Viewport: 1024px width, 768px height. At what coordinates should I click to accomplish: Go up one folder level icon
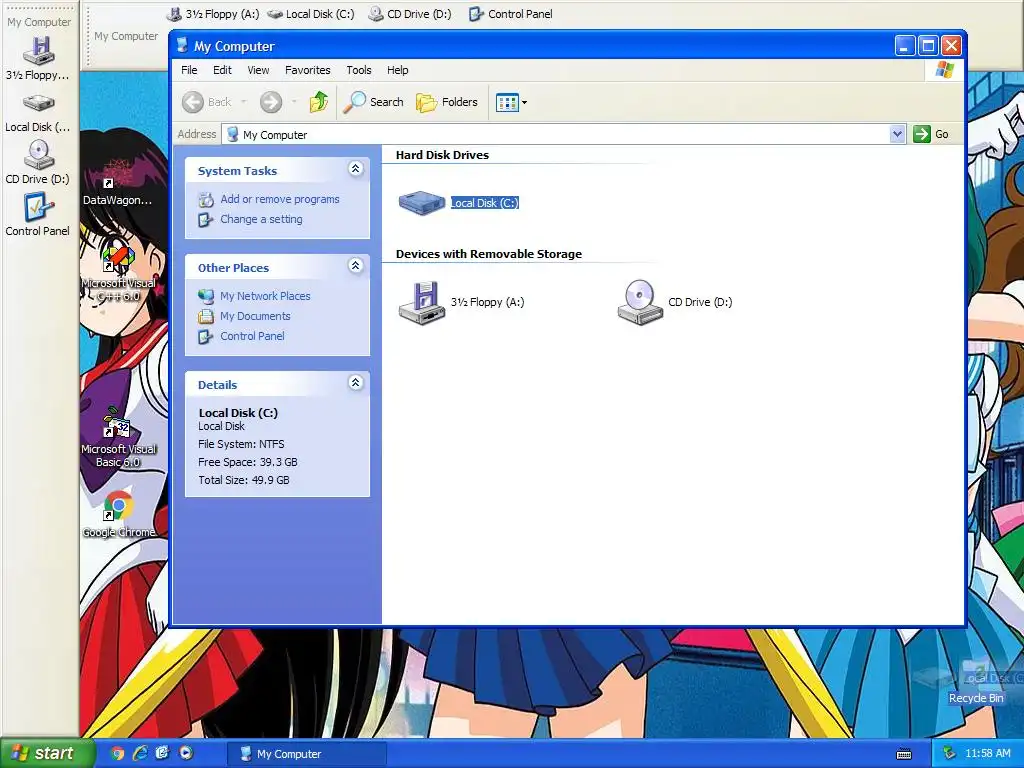[319, 102]
